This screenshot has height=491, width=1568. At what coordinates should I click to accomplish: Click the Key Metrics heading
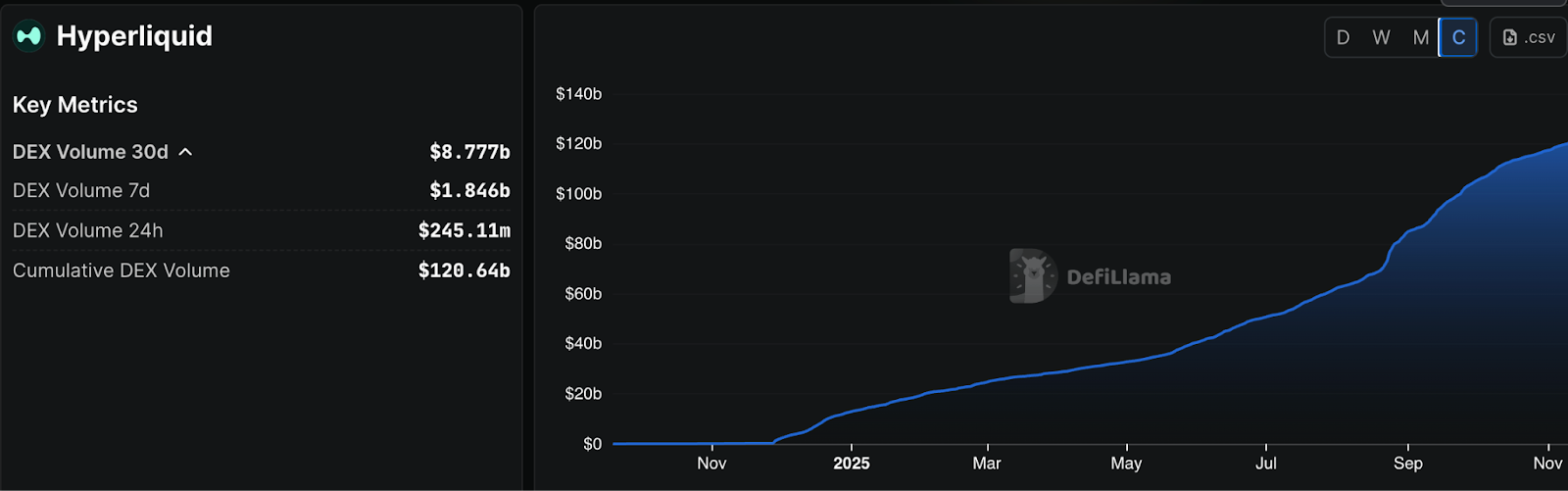click(75, 105)
